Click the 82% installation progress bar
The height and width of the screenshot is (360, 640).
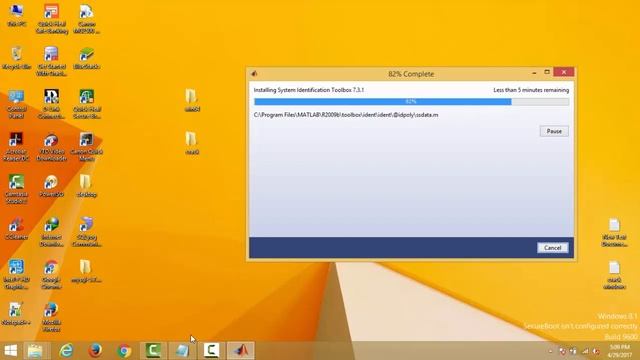click(411, 102)
